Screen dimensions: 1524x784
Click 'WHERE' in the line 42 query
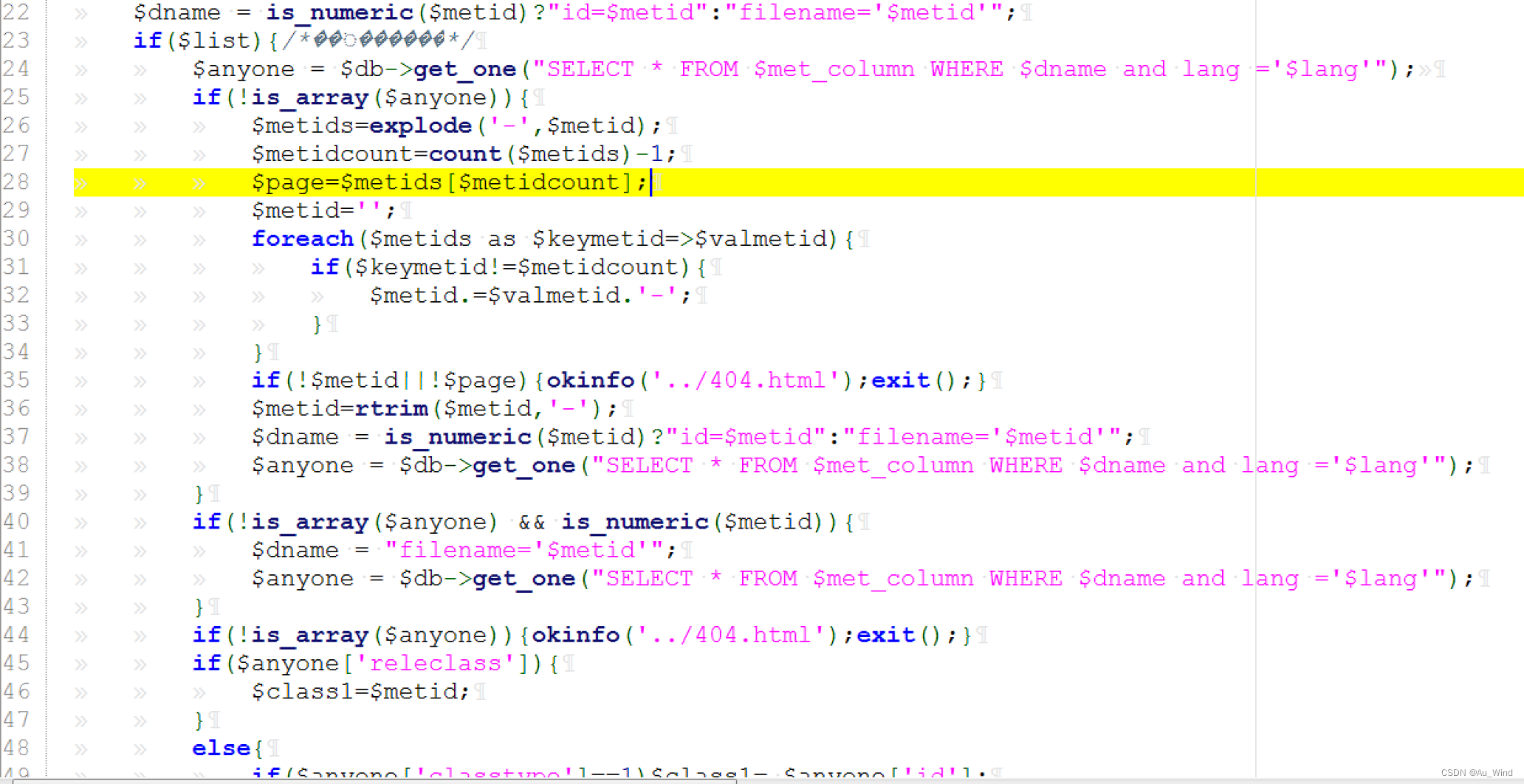click(1026, 578)
